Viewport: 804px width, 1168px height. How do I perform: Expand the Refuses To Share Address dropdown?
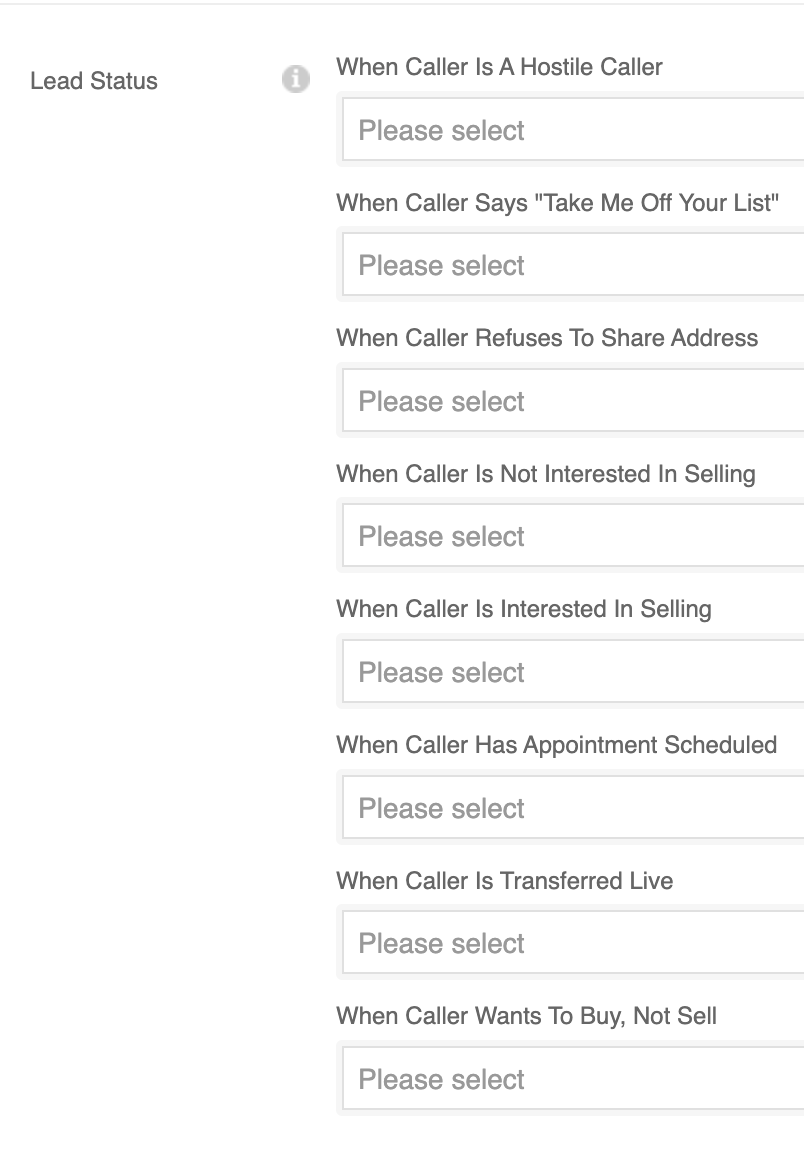pos(572,401)
